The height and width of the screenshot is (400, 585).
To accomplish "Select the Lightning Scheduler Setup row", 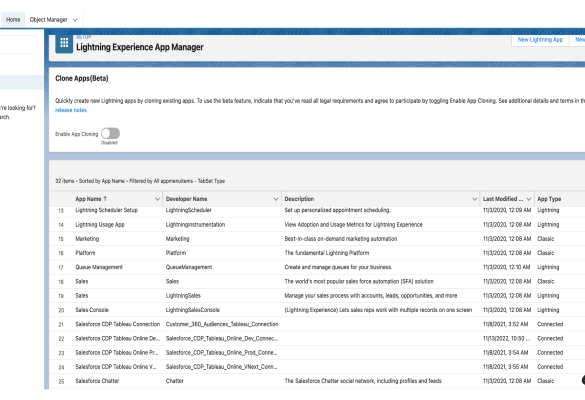I will pyautogui.click(x=317, y=210).
